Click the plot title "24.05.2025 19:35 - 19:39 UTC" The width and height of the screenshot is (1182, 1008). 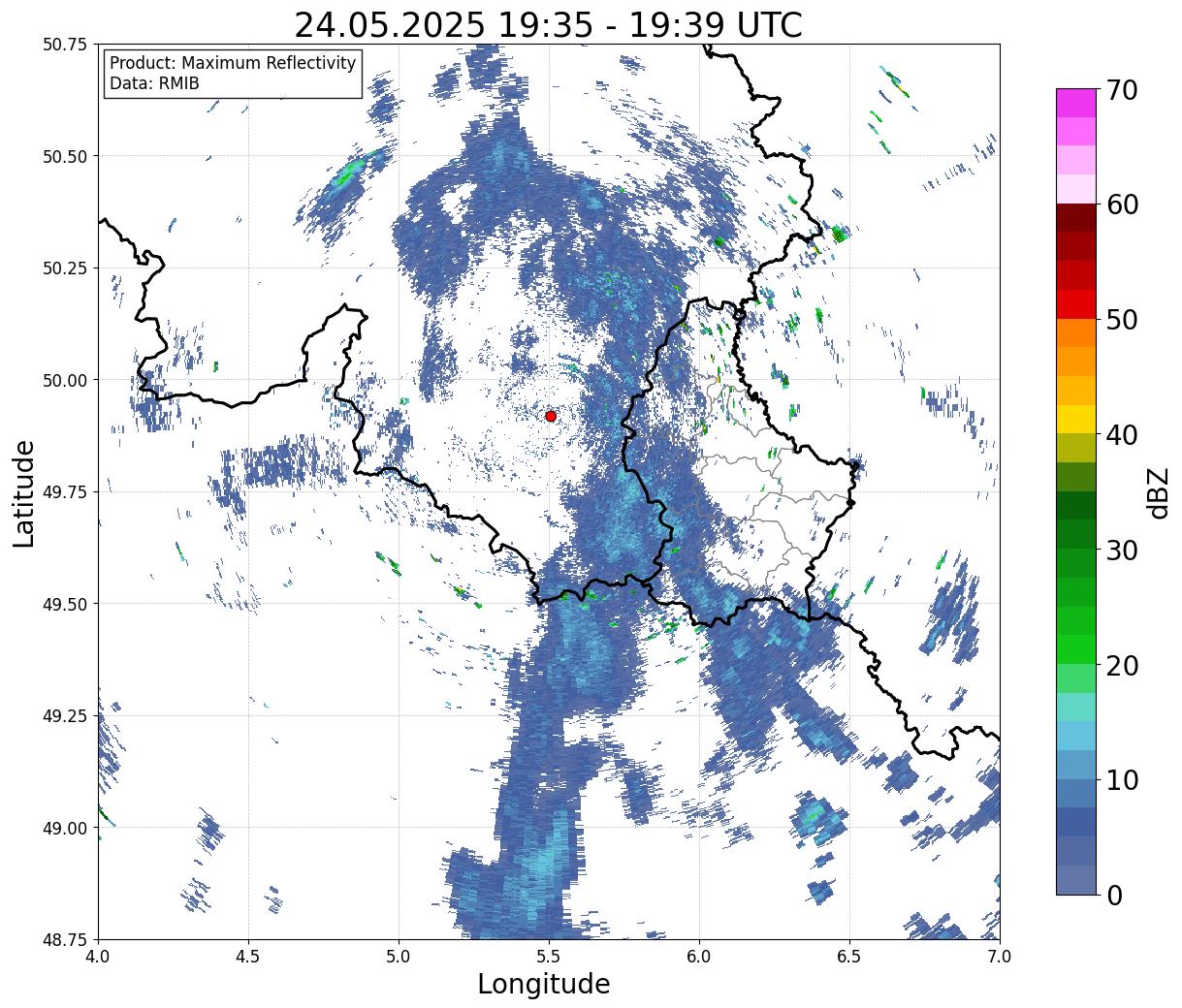pyautogui.click(x=549, y=24)
